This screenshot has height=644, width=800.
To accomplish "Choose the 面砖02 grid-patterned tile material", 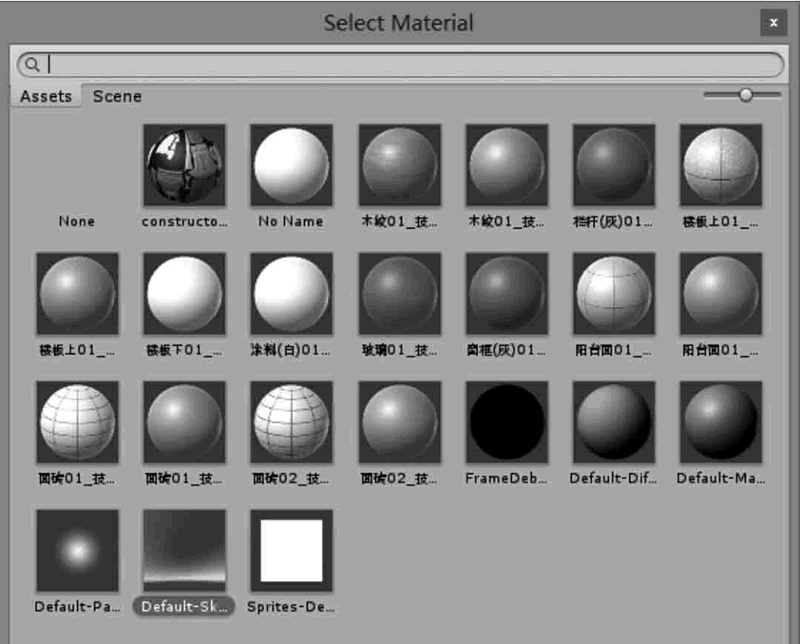I will [x=291, y=422].
